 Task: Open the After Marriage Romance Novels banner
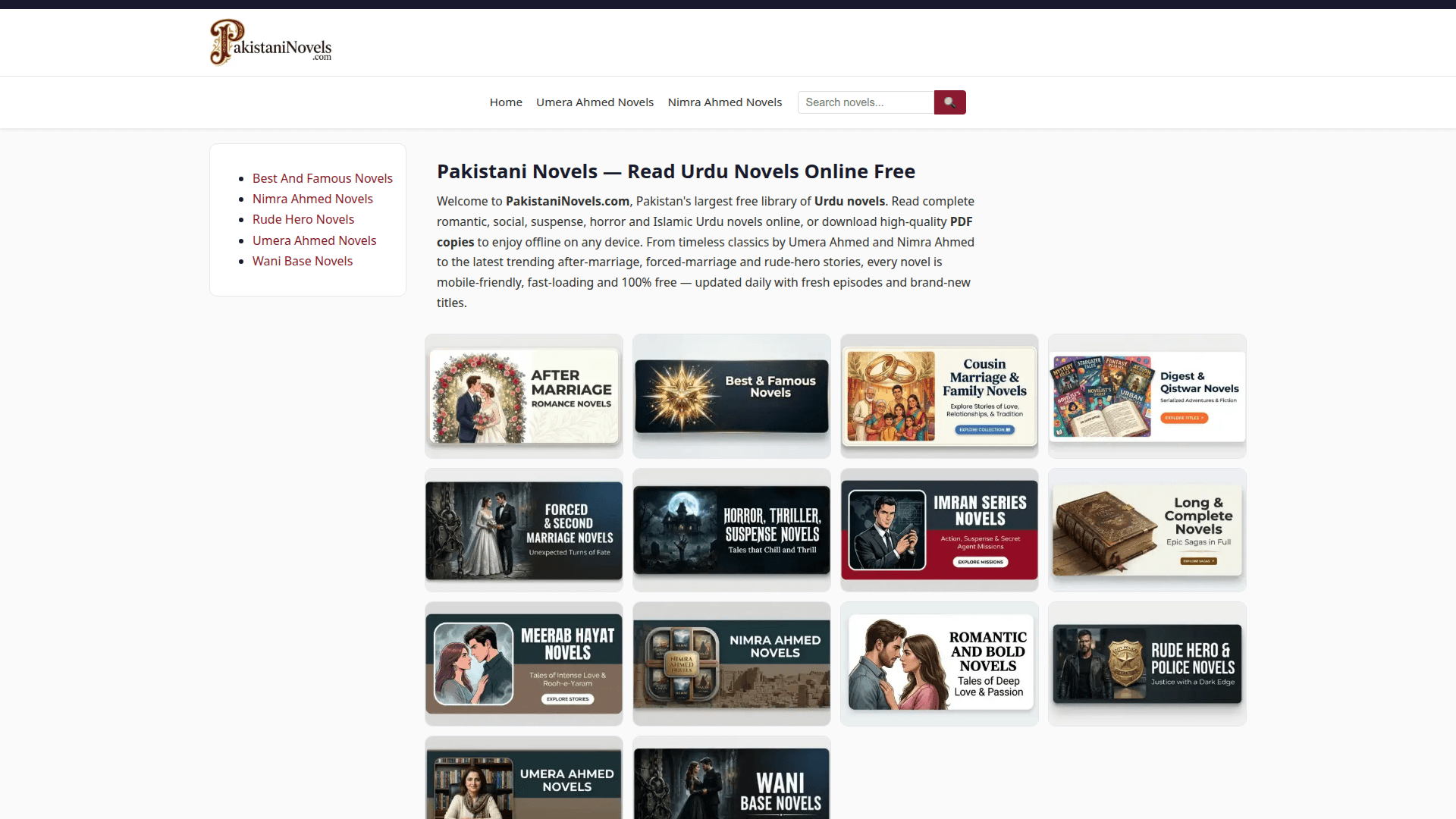524,396
